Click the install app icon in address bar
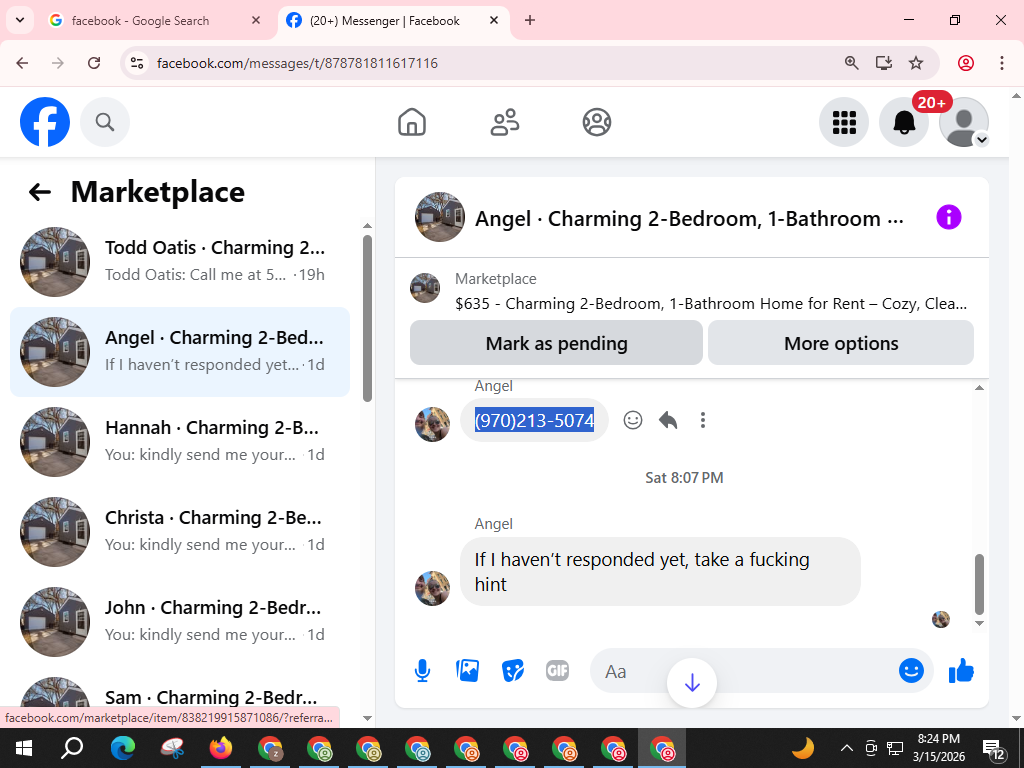 click(x=884, y=63)
